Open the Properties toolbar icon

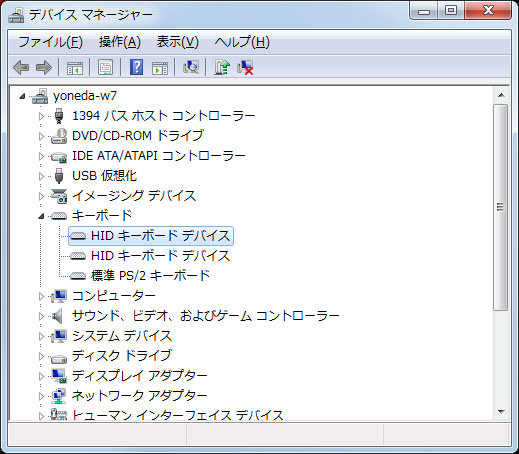[x=106, y=67]
